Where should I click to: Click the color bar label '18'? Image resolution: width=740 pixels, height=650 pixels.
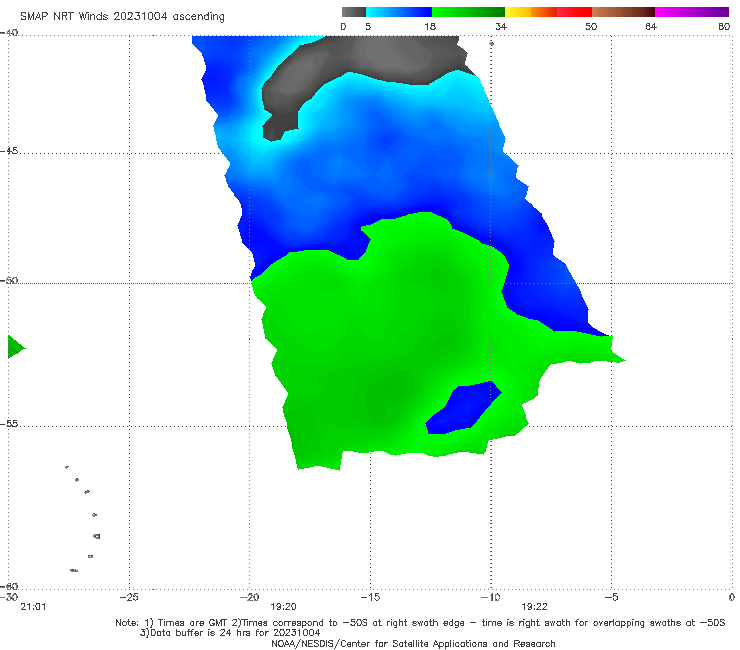[x=430, y=26]
